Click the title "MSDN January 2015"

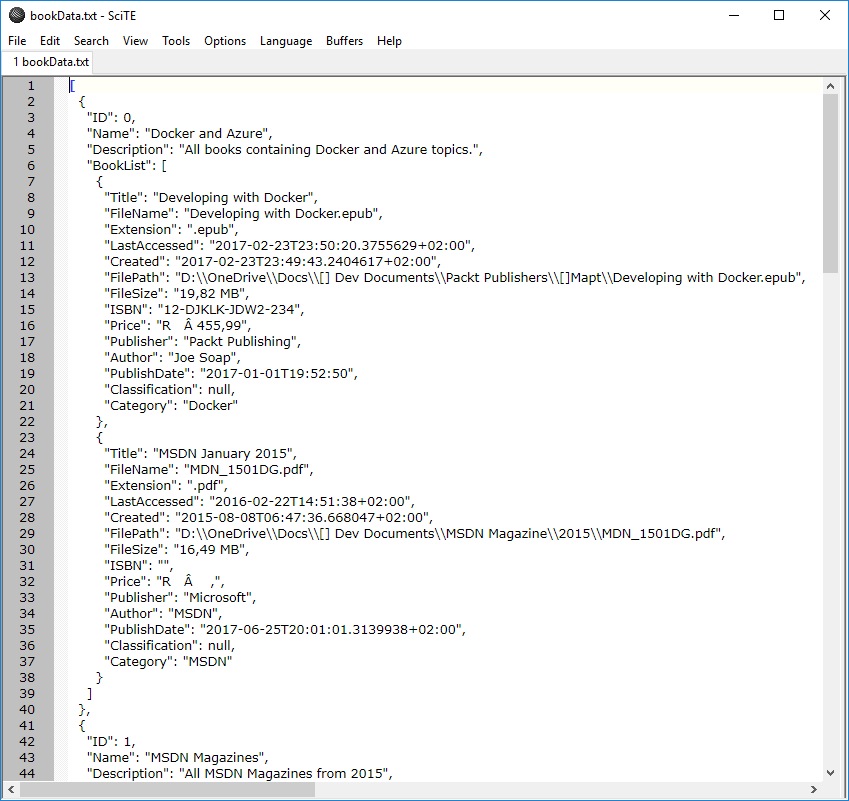coord(223,453)
